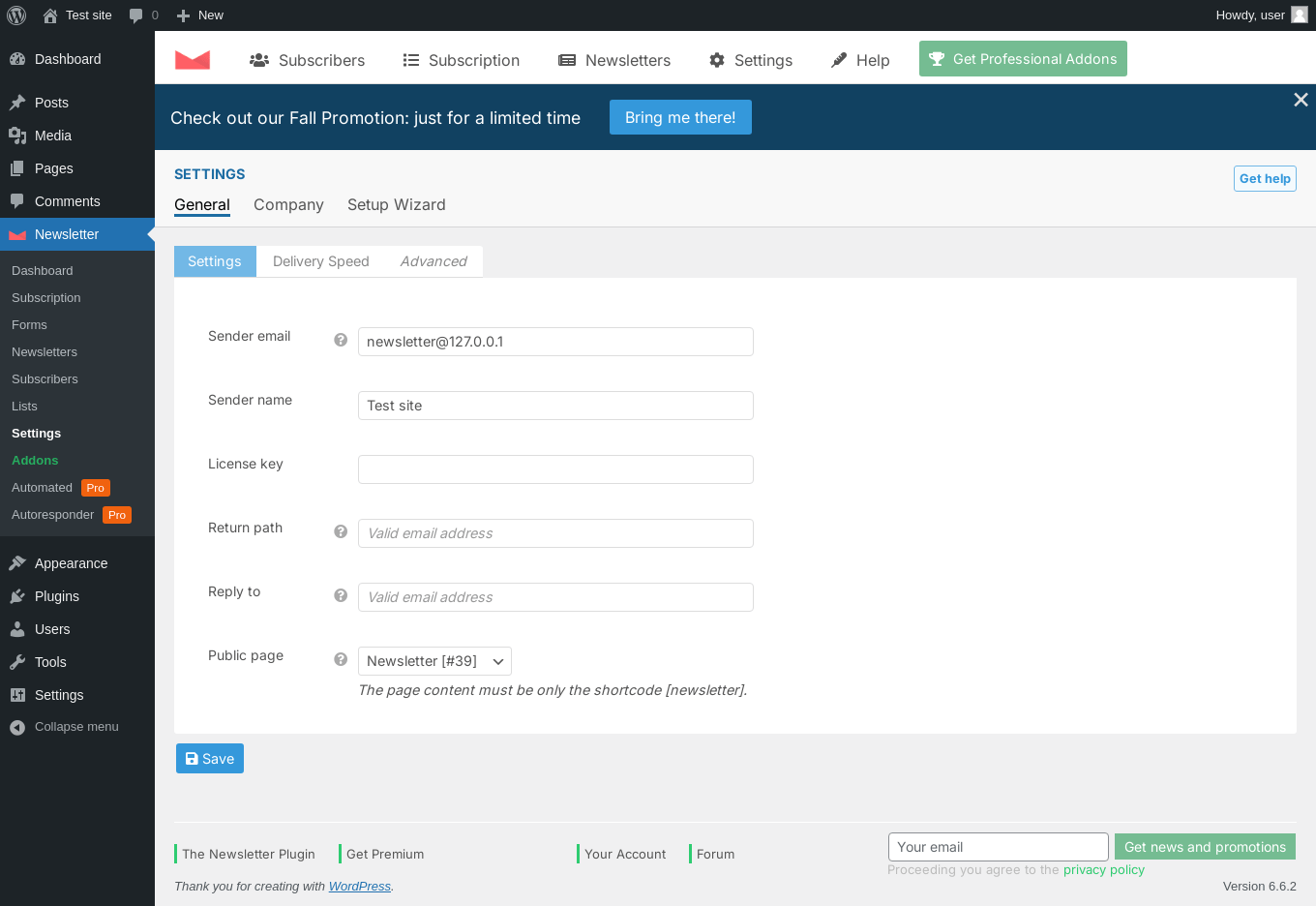Viewport: 1316px width, 906px height.
Task: Open Newsletter Dashboard submenu item
Action: coord(77,271)
